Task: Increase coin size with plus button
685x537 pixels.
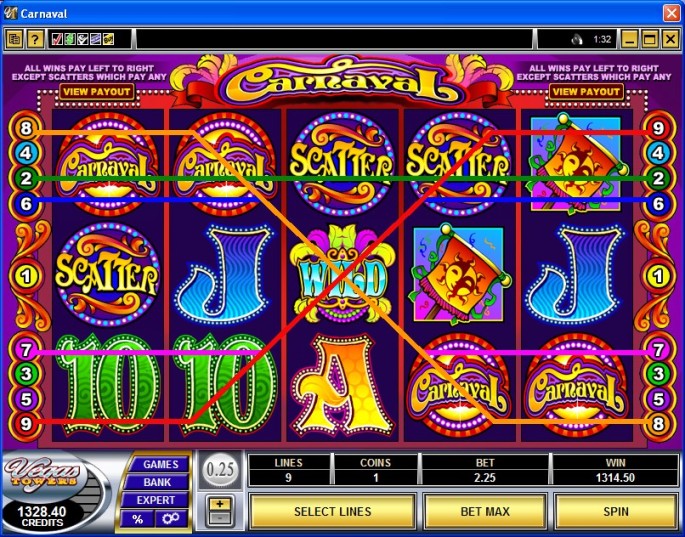Action: (x=220, y=504)
